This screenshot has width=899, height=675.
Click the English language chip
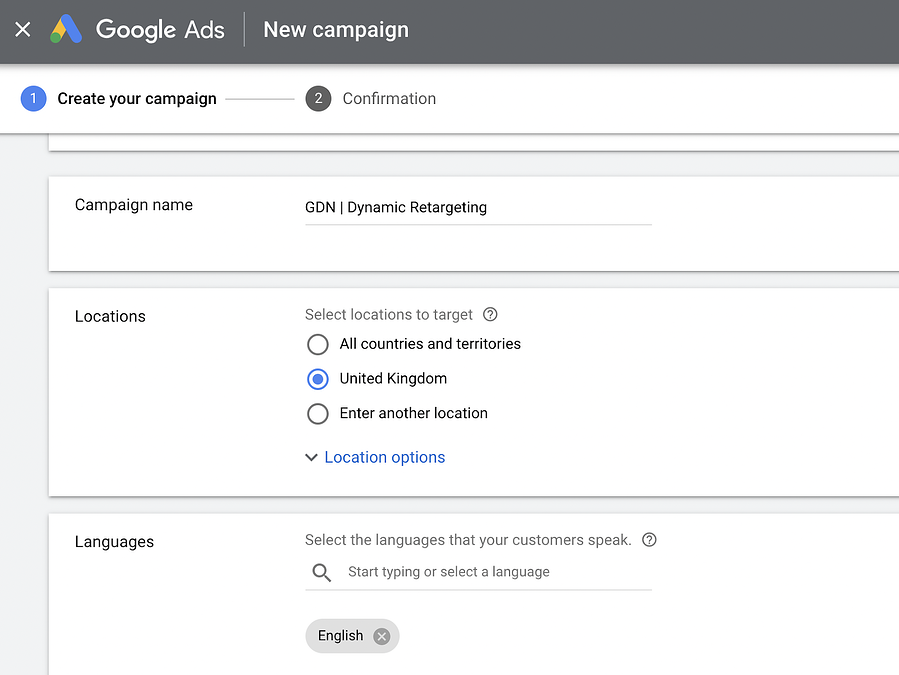coord(338,635)
